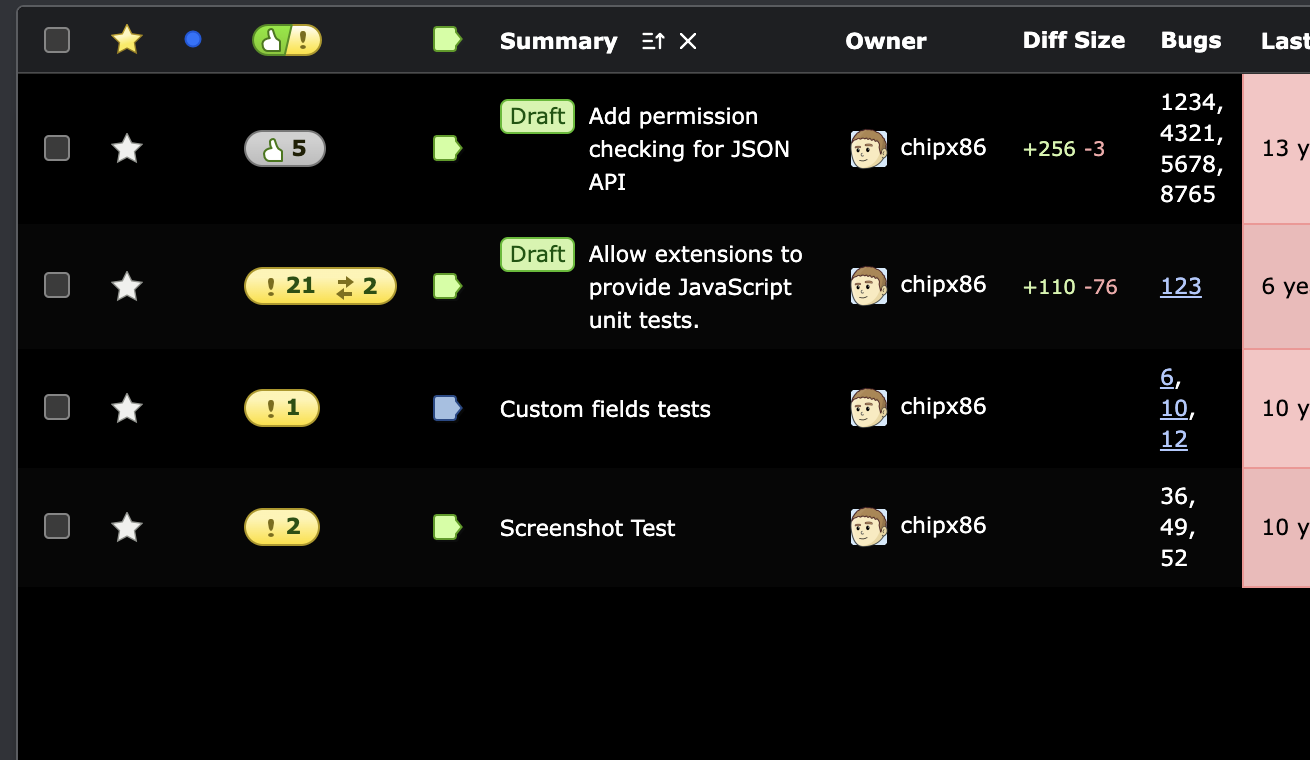
Task: Sort by the Bugs column header
Action: 1190,41
